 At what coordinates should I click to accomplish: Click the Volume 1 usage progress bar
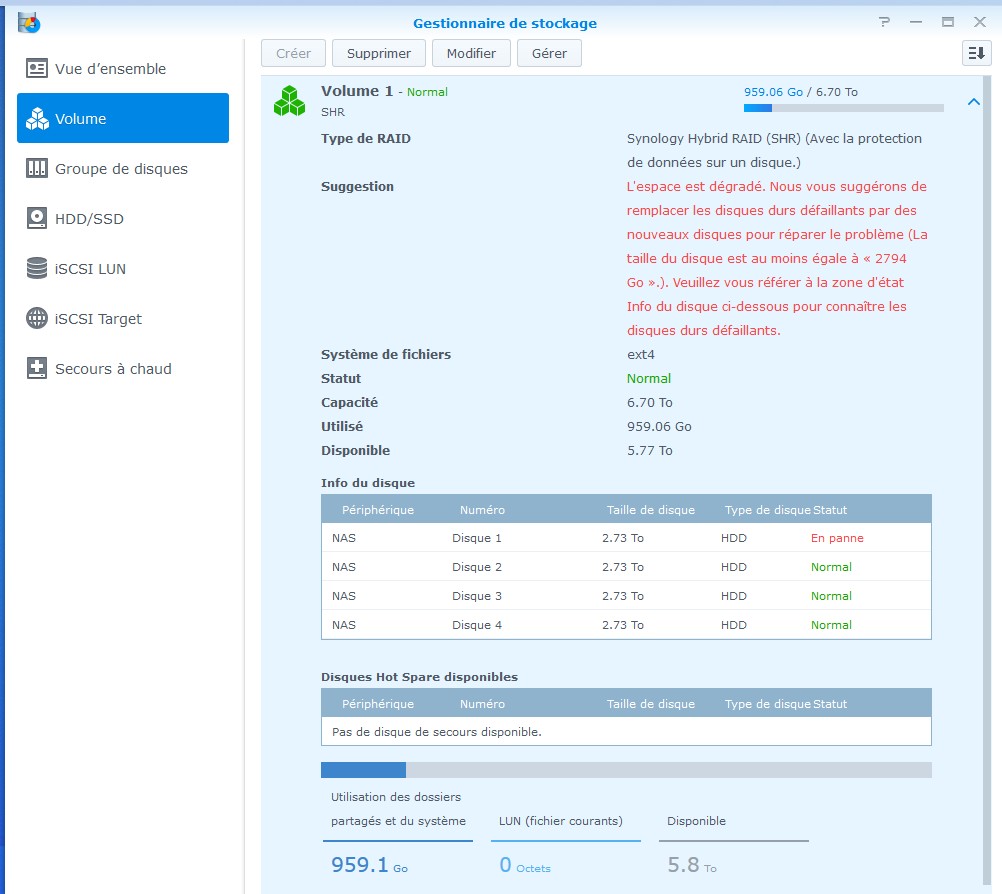pyautogui.click(x=843, y=108)
